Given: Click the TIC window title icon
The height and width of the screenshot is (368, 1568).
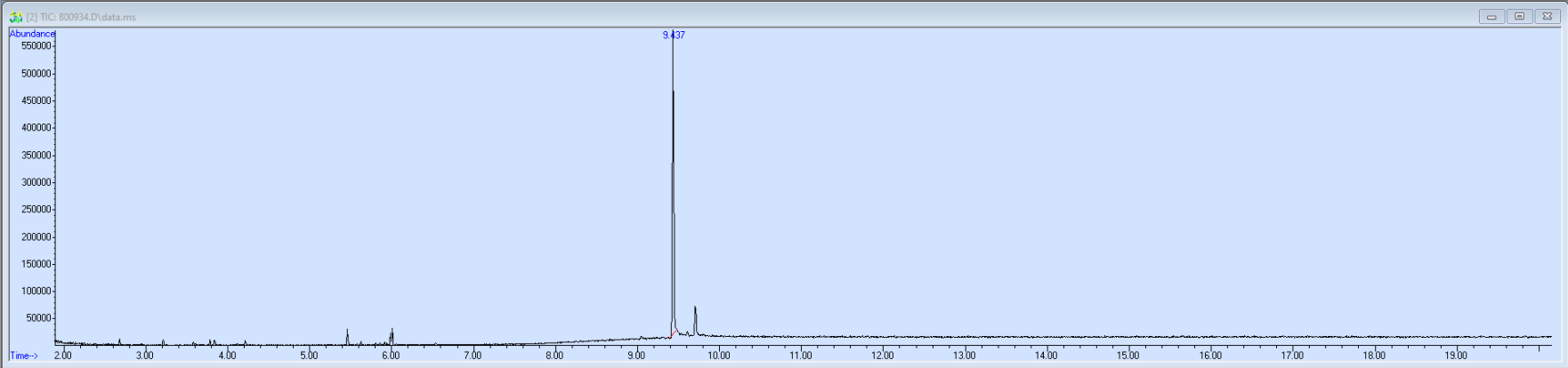Looking at the screenshot, I should pos(16,17).
